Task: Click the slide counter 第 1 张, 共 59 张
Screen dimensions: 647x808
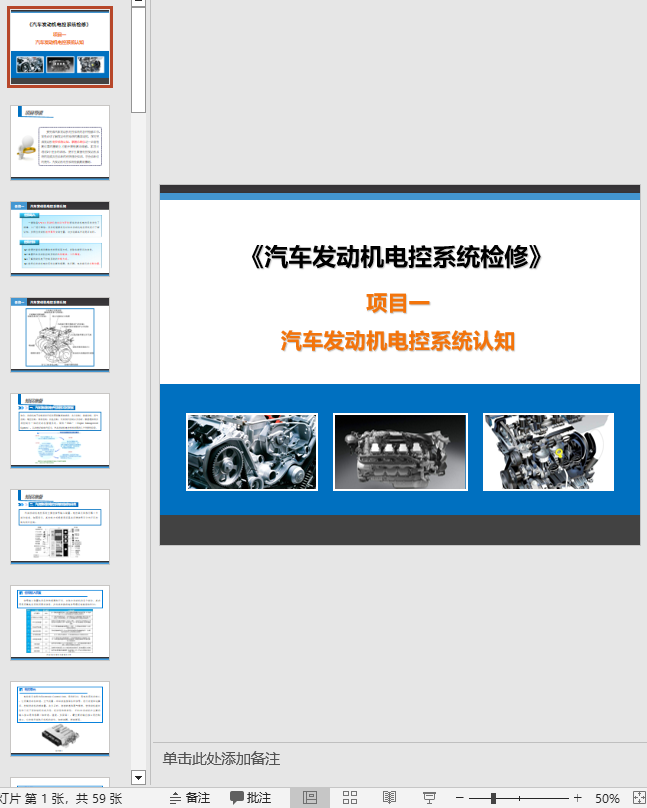Action: [x=60, y=798]
